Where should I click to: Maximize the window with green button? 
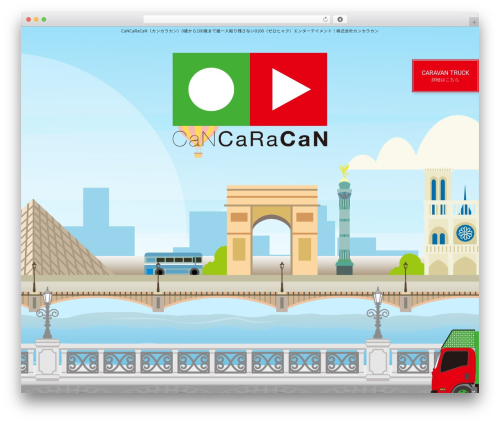coord(44,19)
